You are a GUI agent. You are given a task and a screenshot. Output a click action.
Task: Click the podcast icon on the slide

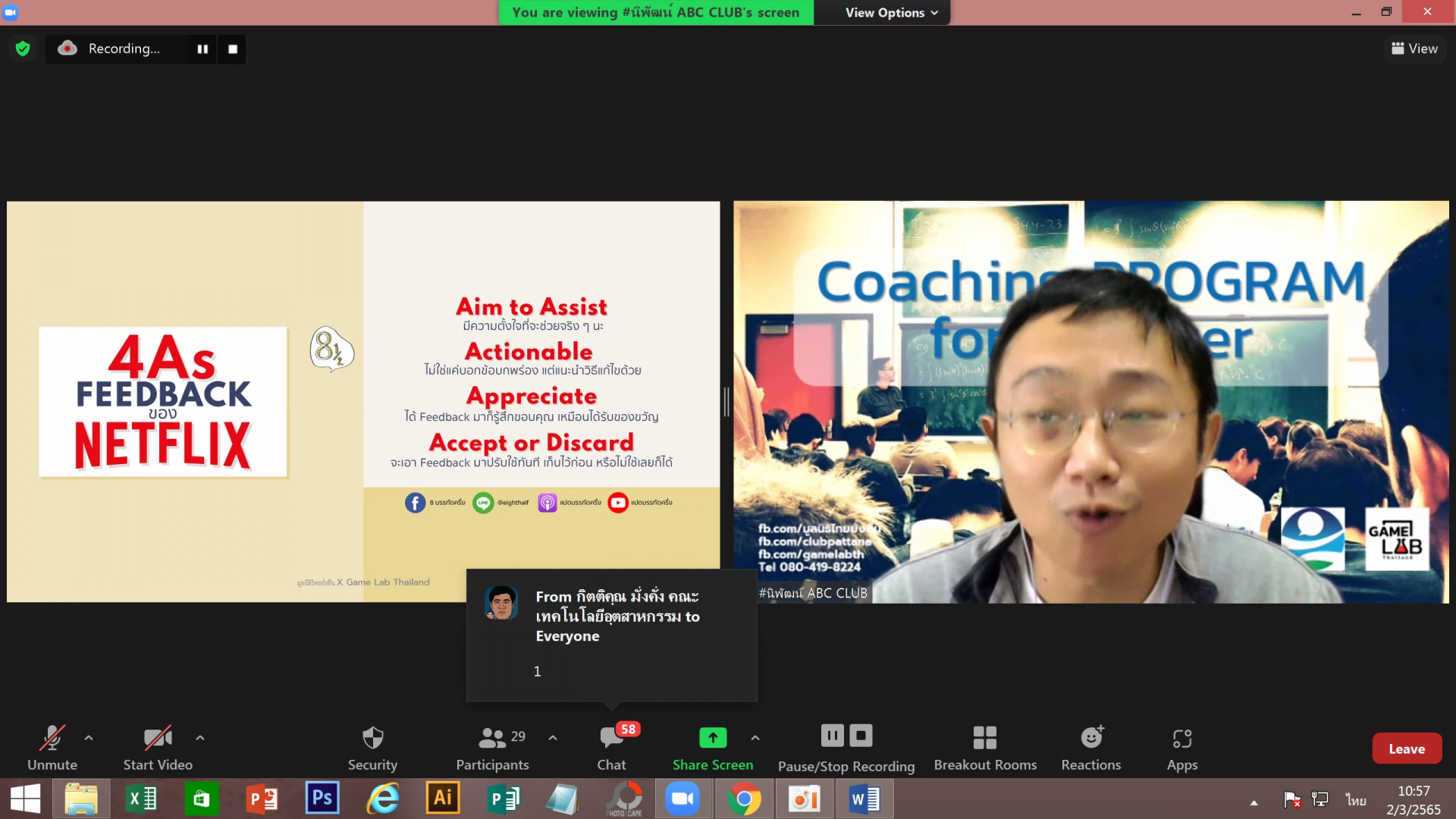pyautogui.click(x=548, y=503)
